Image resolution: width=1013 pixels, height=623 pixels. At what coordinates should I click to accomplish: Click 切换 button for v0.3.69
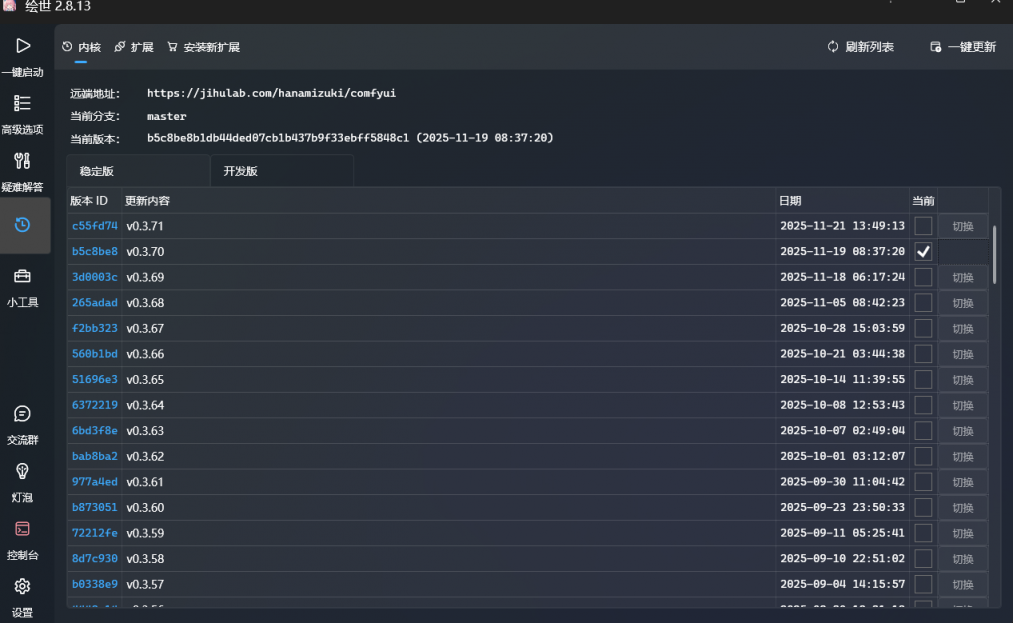point(962,277)
